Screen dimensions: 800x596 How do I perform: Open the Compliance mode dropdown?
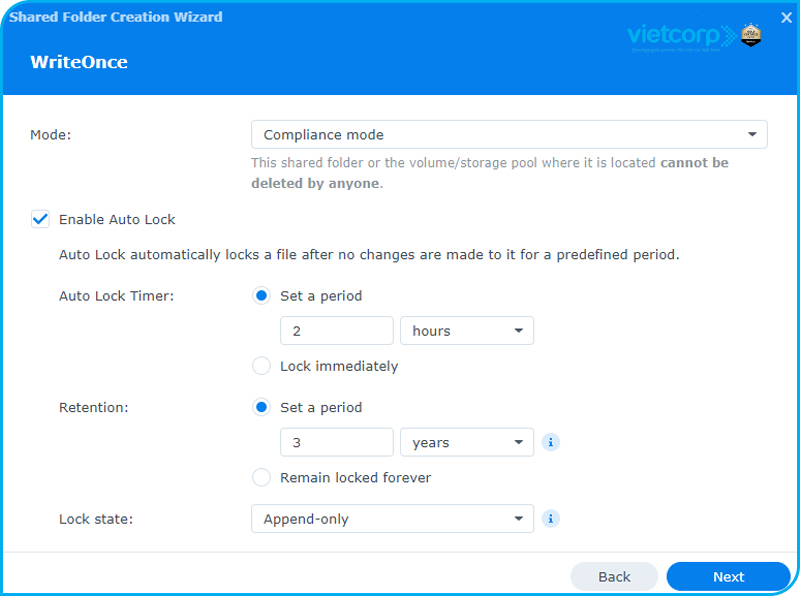coord(509,135)
